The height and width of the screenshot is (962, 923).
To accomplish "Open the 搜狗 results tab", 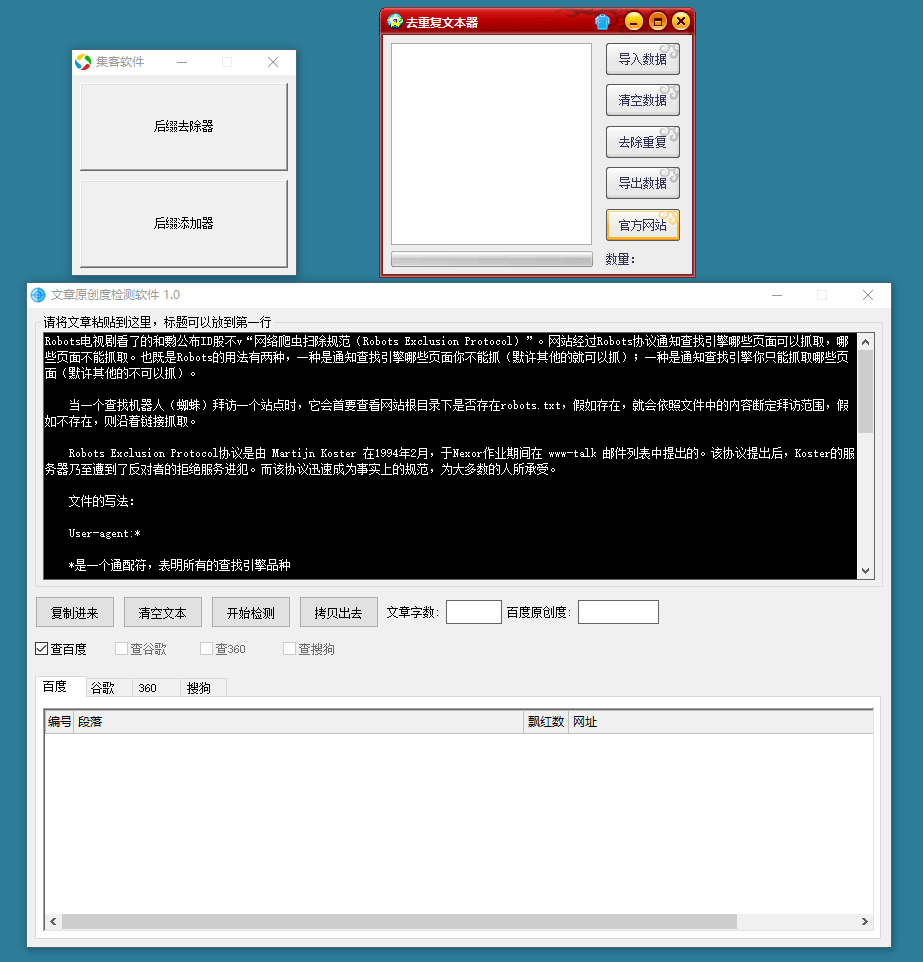I will [199, 688].
